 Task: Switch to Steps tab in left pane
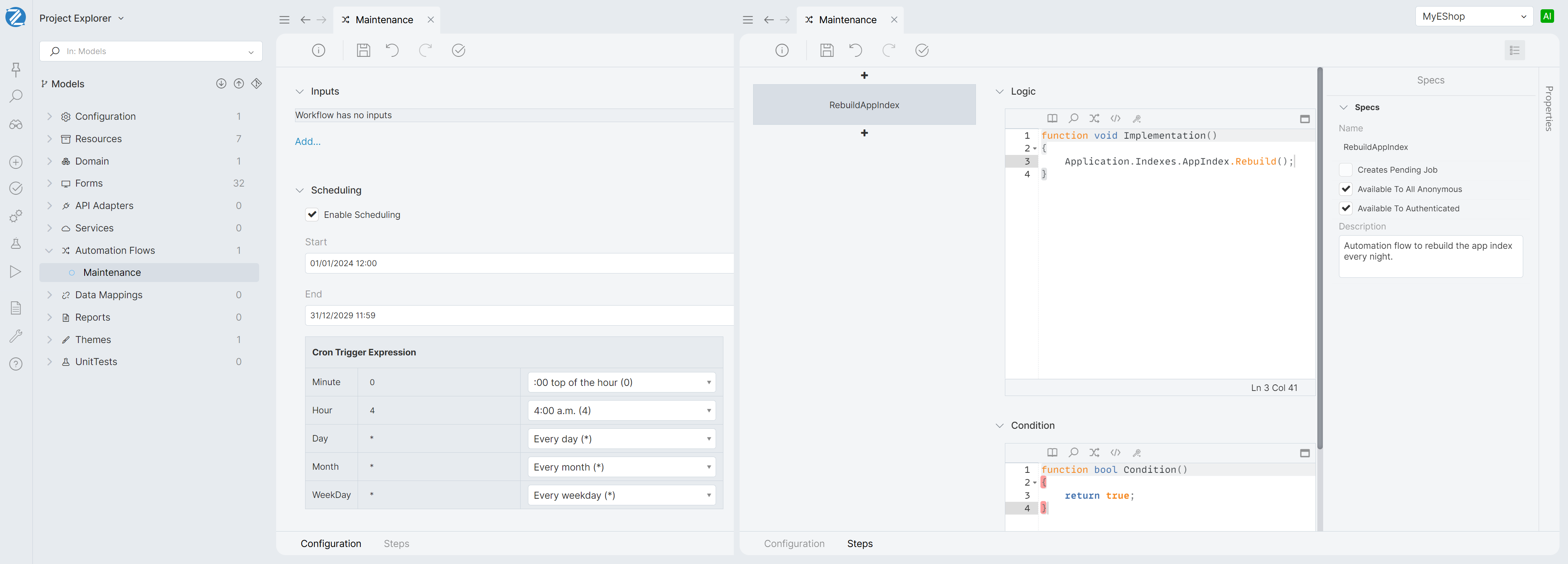pyautogui.click(x=396, y=543)
